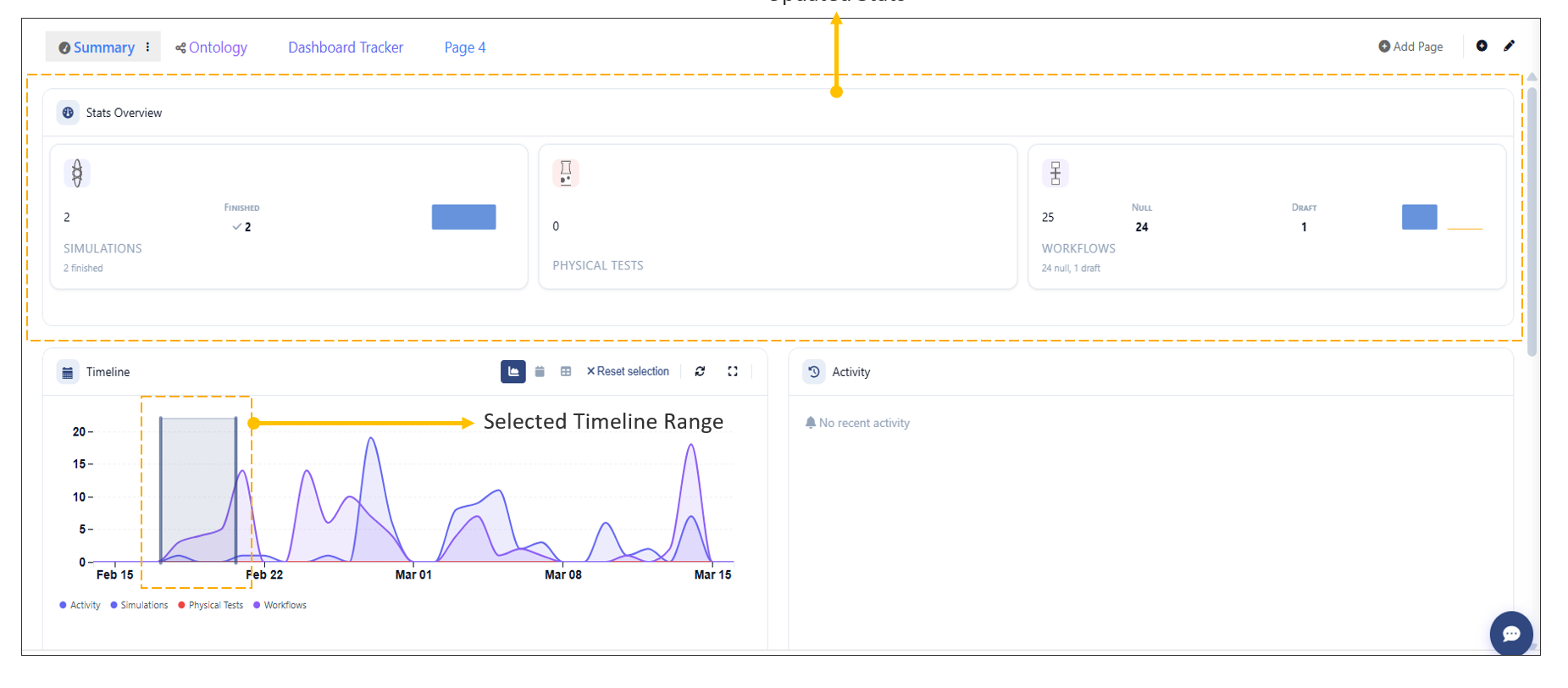Image resolution: width=1568 pixels, height=688 pixels.
Task: Go to Page 4 tab
Action: 464,47
